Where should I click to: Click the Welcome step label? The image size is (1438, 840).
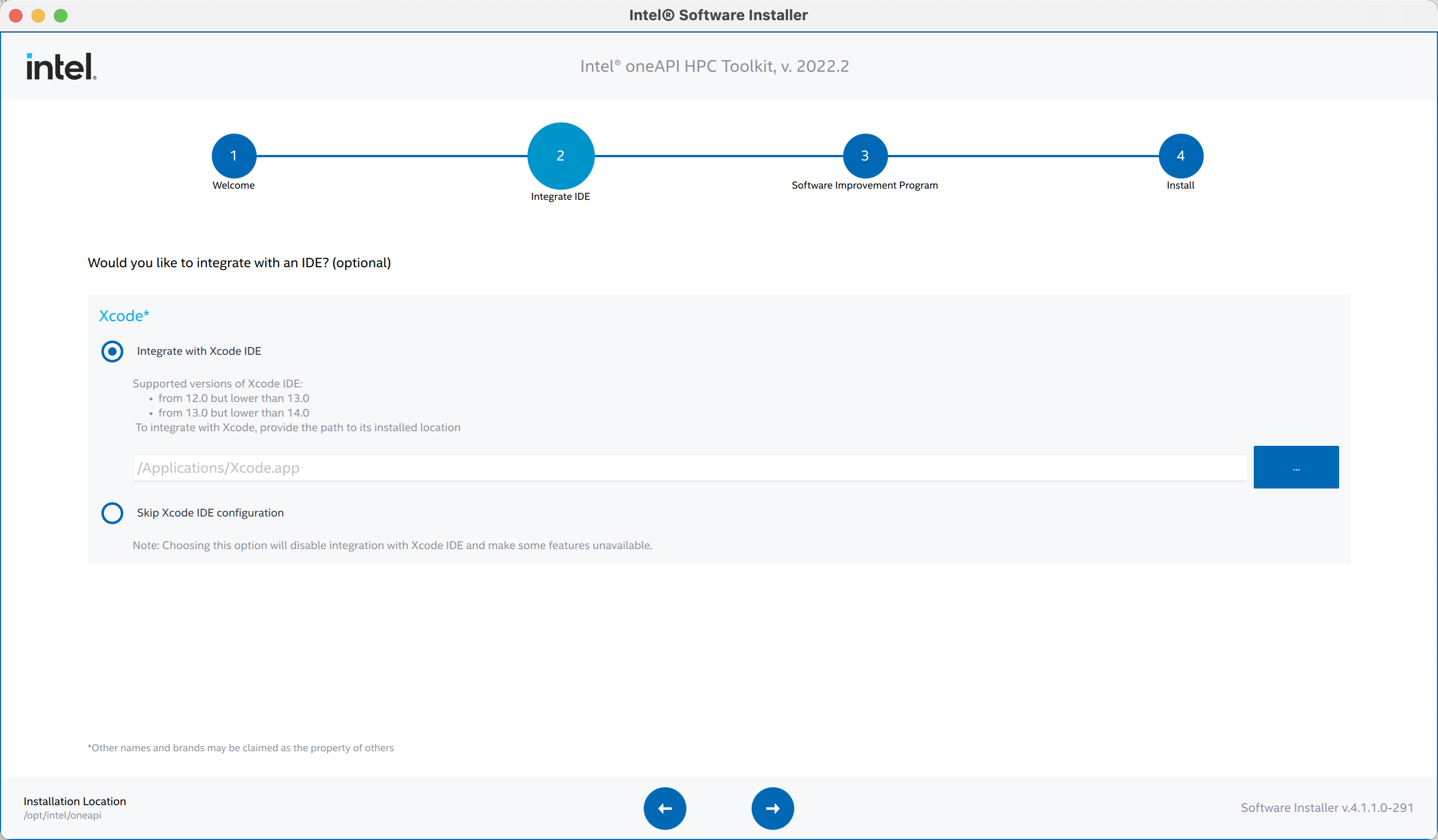(x=233, y=185)
